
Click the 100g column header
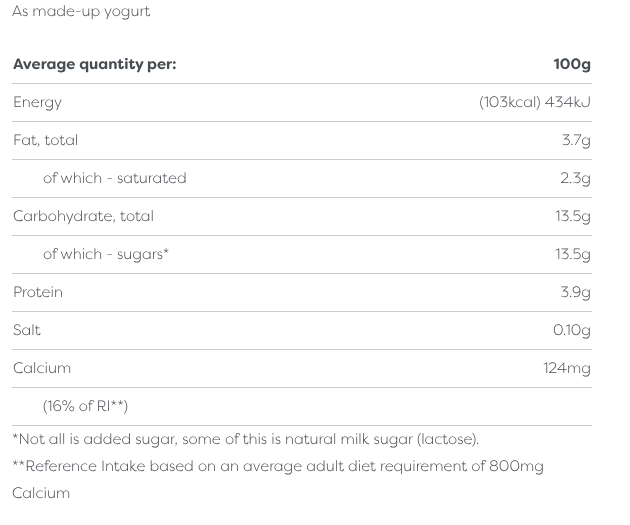pos(572,64)
